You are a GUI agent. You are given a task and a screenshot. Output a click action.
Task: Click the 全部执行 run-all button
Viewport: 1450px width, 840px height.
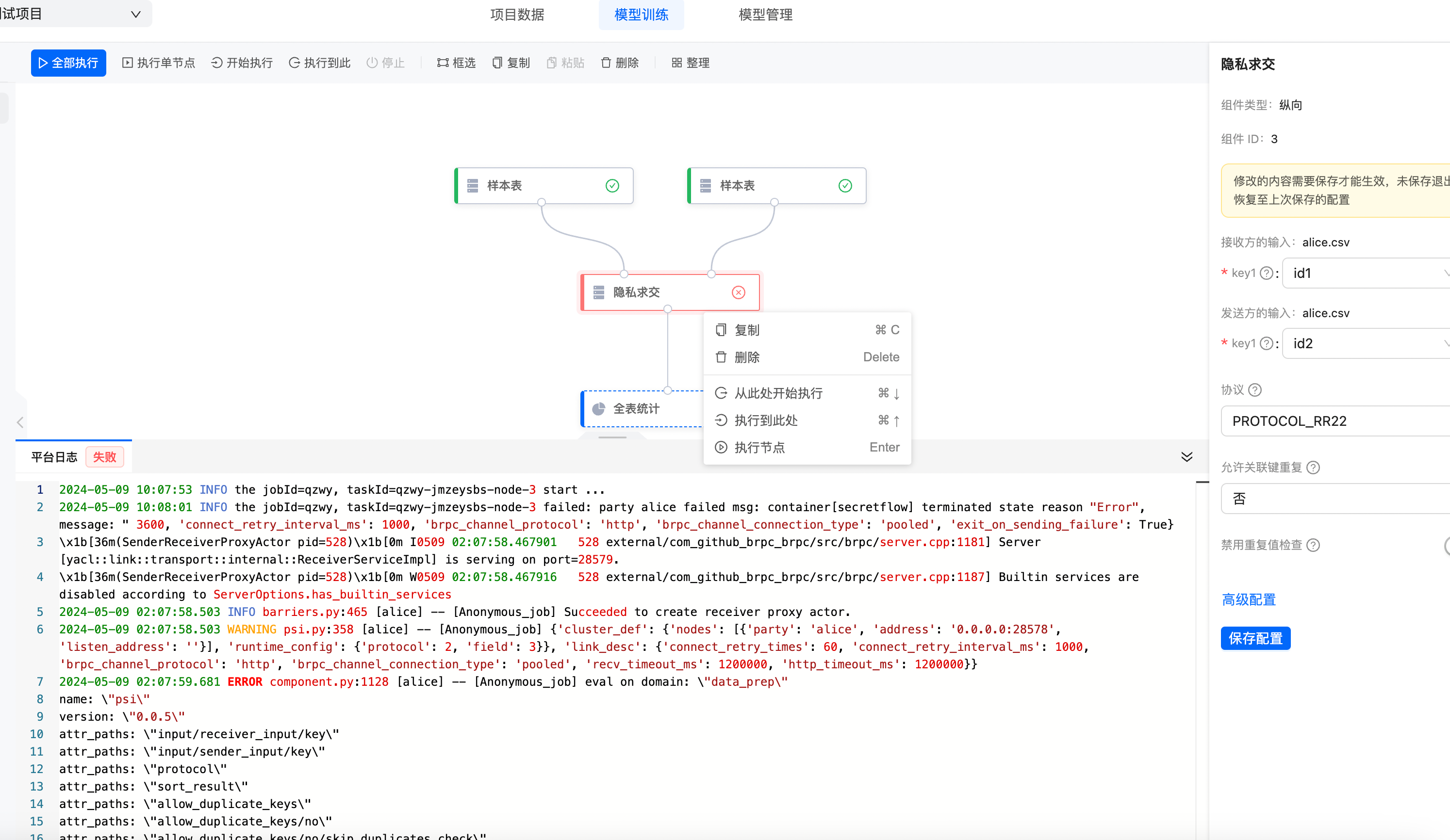(68, 63)
